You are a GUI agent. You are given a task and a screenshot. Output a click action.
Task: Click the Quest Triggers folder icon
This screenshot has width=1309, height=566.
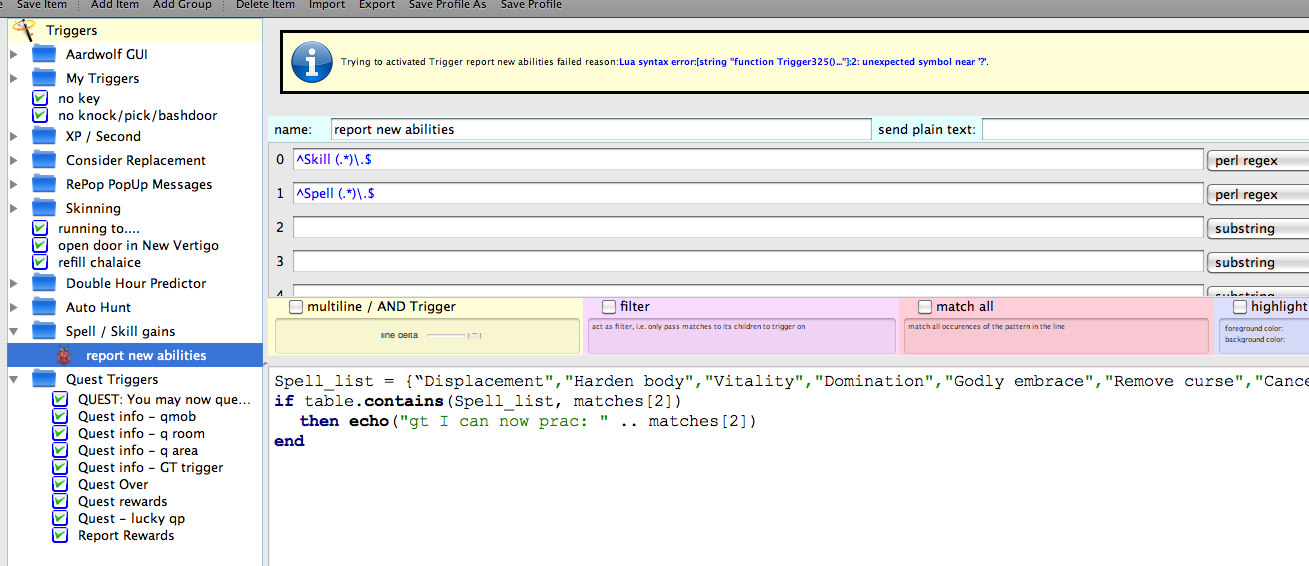pos(44,379)
